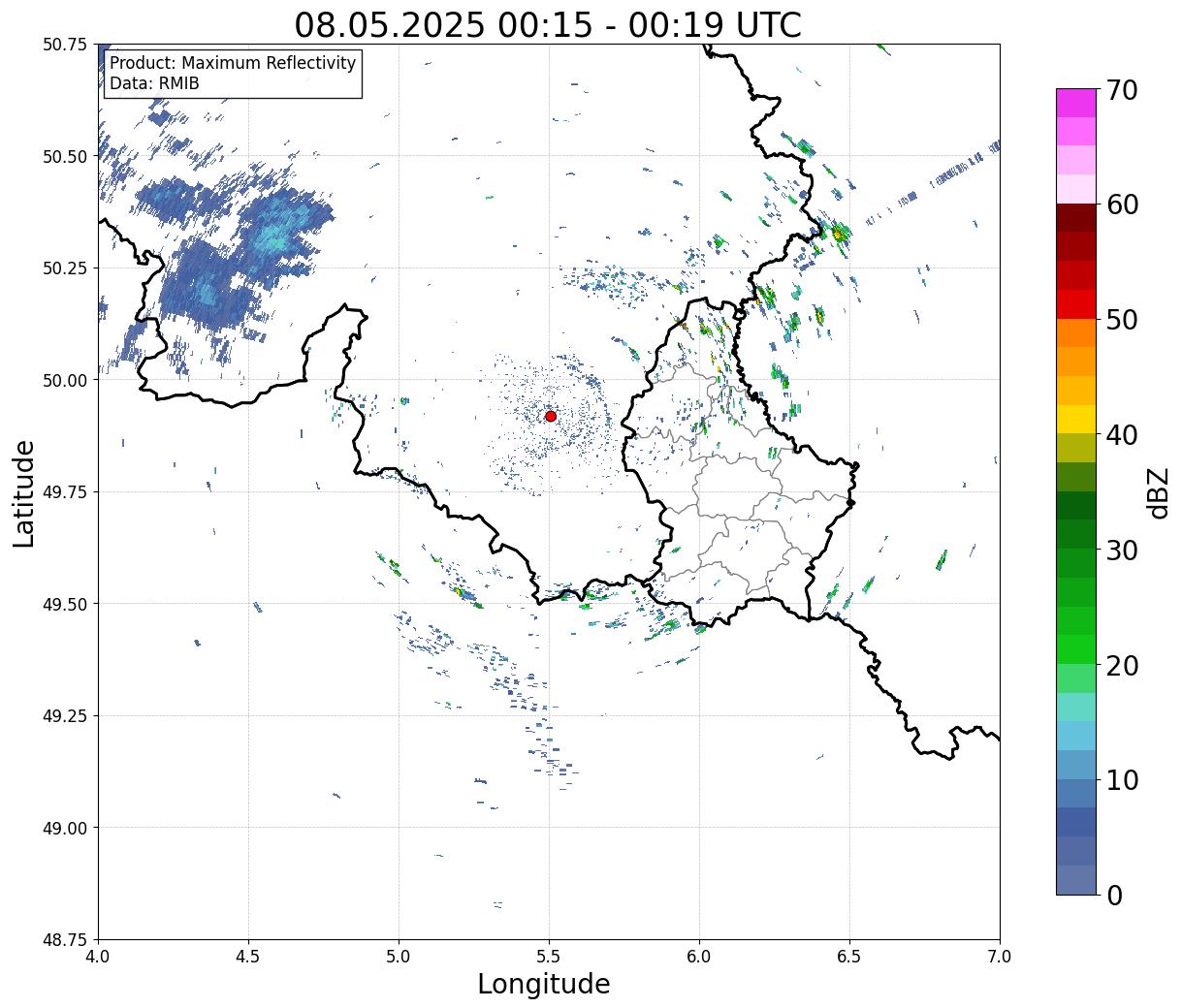
Task: Click longitude tick label 7.0
Action: 1000,956
